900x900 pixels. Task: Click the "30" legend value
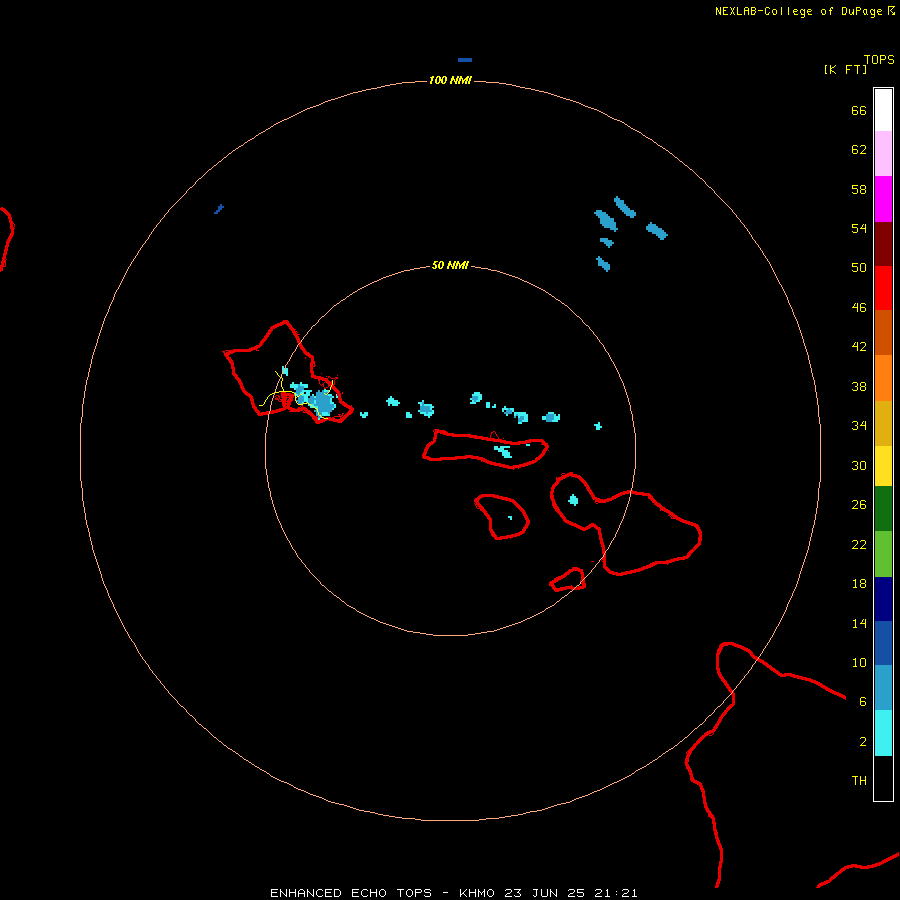[x=859, y=465]
